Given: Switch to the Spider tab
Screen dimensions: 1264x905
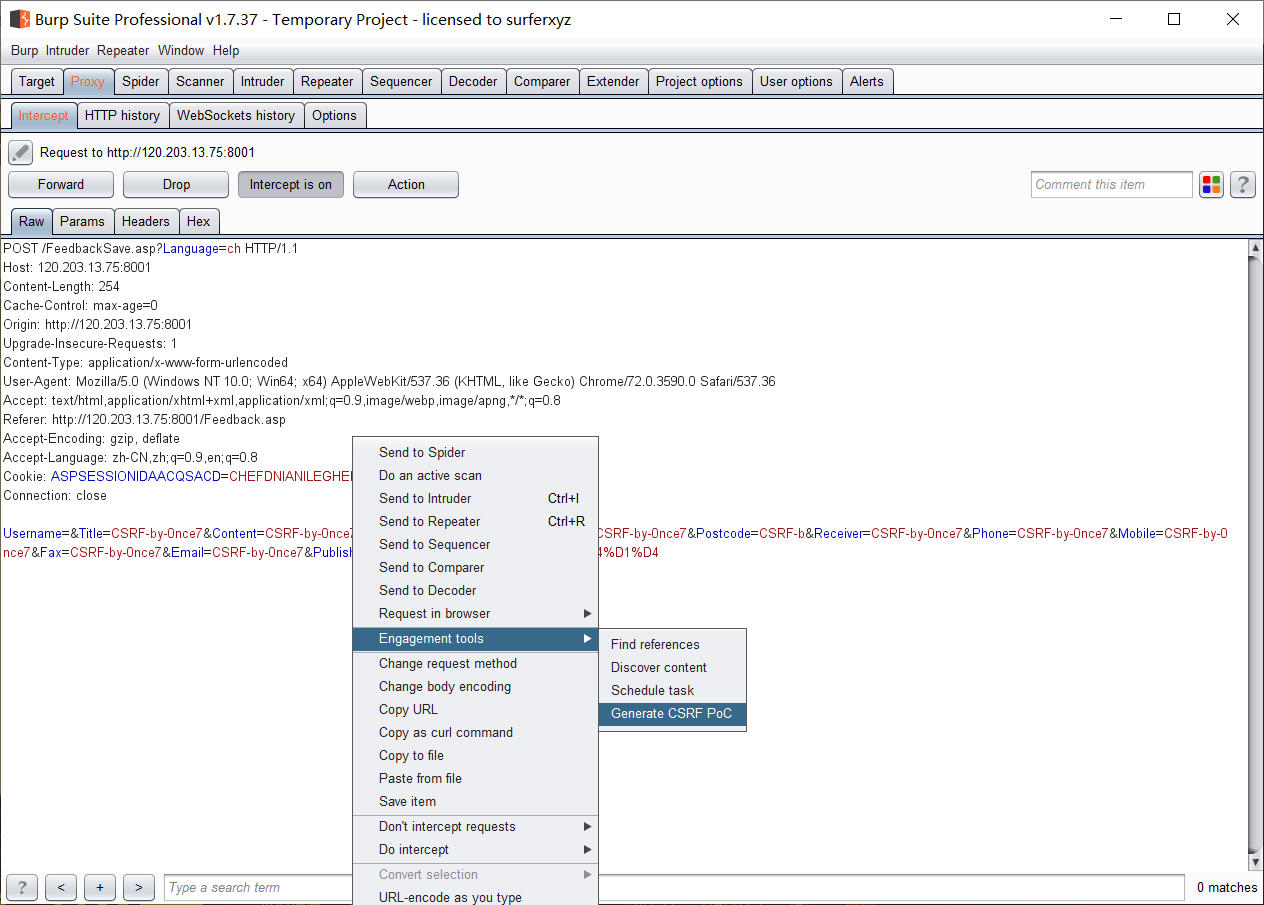Looking at the screenshot, I should click(141, 82).
